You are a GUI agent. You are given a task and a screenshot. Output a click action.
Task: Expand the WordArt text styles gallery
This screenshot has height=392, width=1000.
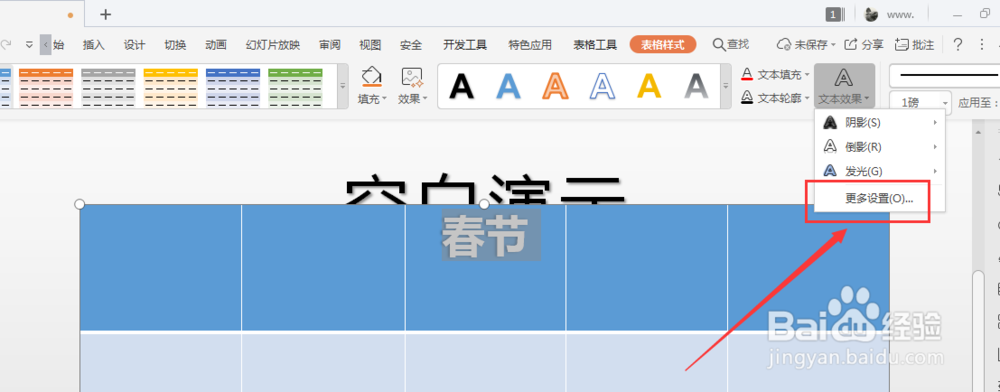(726, 86)
